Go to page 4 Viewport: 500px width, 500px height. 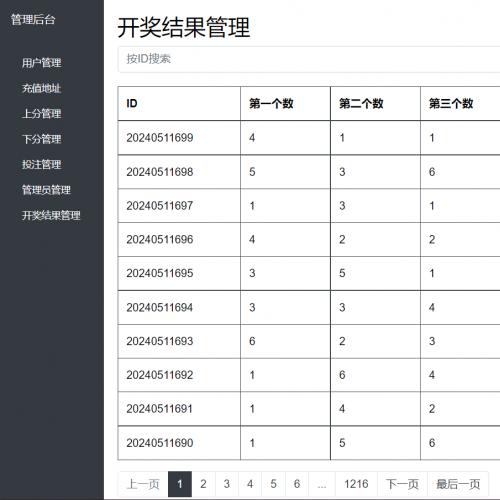250,484
